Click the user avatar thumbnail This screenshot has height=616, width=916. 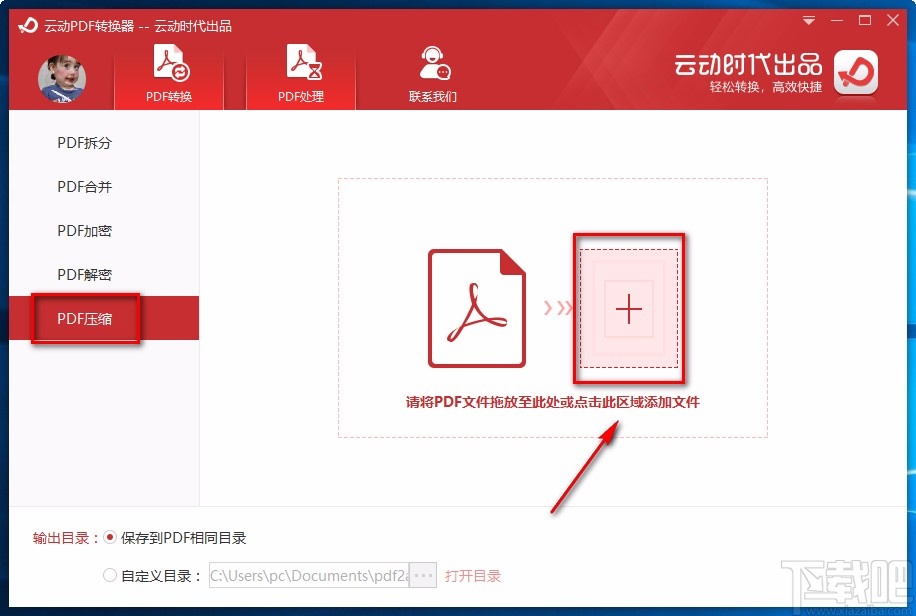[x=62, y=75]
